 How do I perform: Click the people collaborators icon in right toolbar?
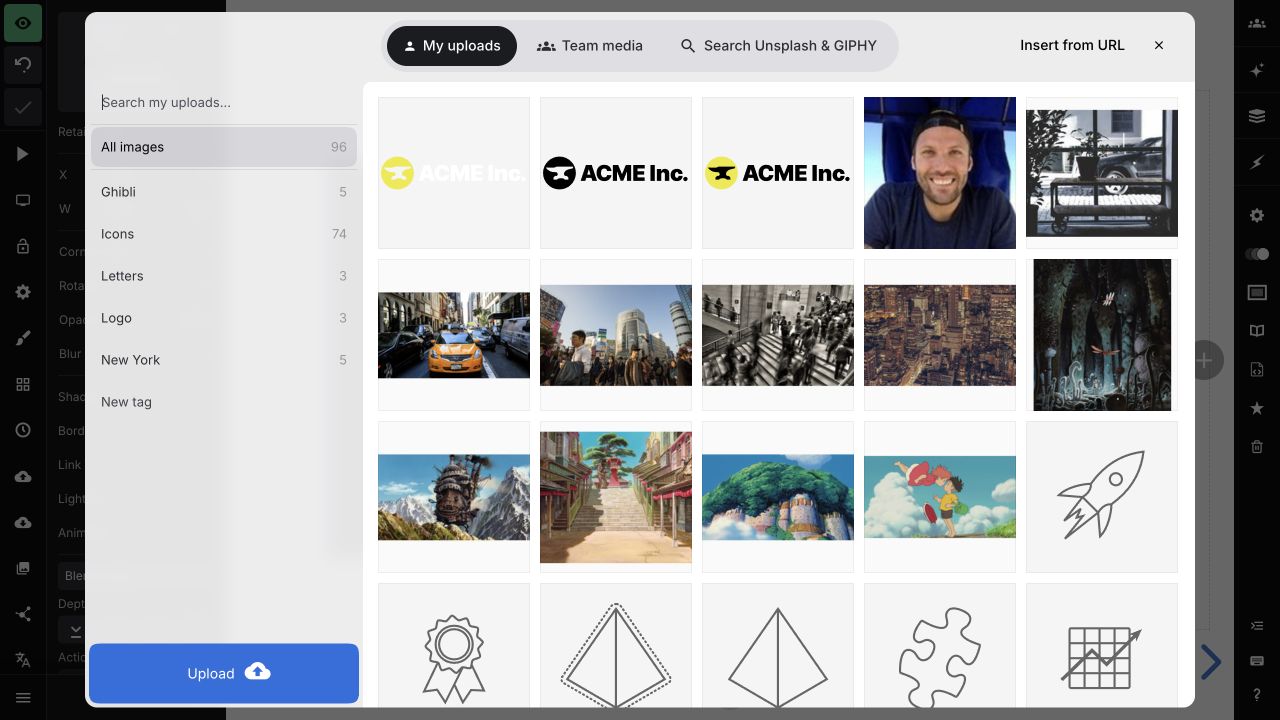coord(1257,23)
